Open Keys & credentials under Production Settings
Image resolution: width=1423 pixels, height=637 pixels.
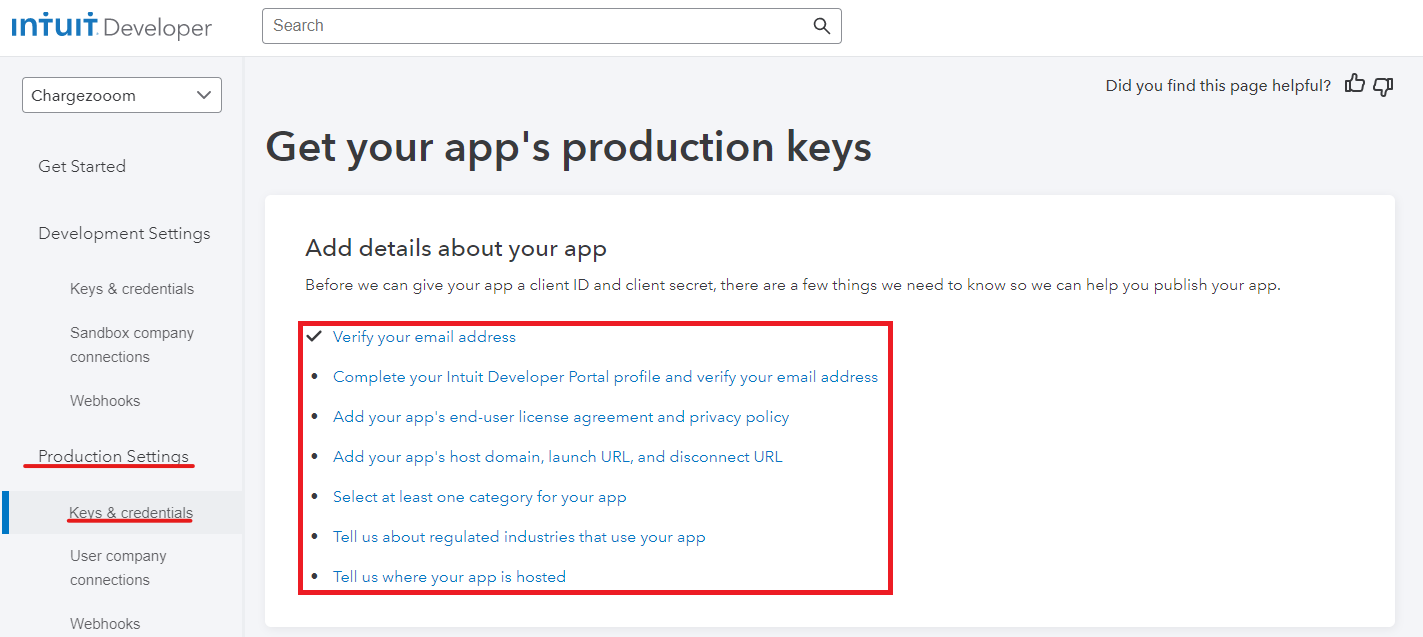(131, 513)
